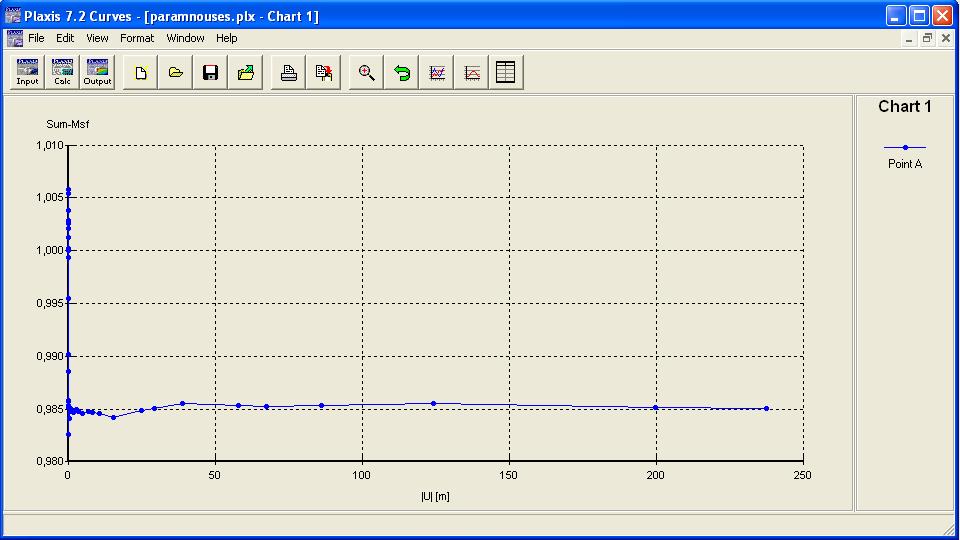Restore the inner chart document window
The image size is (960, 540).
(928, 39)
